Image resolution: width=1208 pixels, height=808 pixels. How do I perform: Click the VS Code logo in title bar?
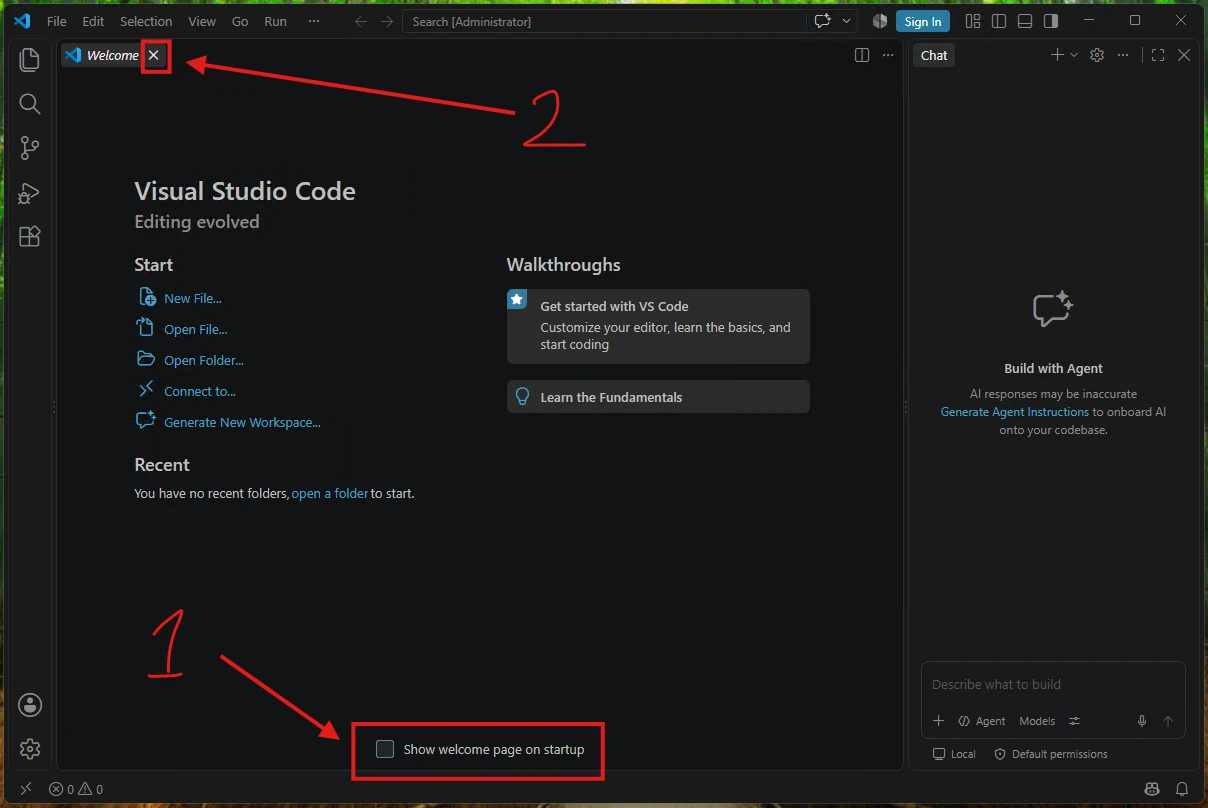[22, 21]
